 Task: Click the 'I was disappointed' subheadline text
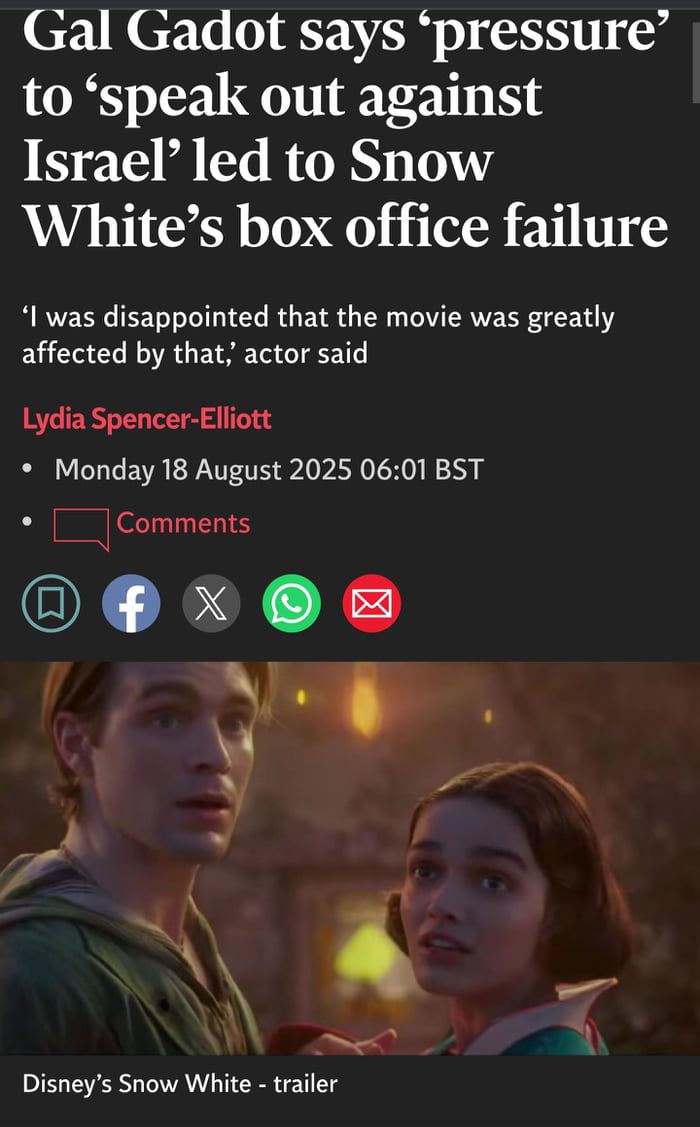coord(318,334)
